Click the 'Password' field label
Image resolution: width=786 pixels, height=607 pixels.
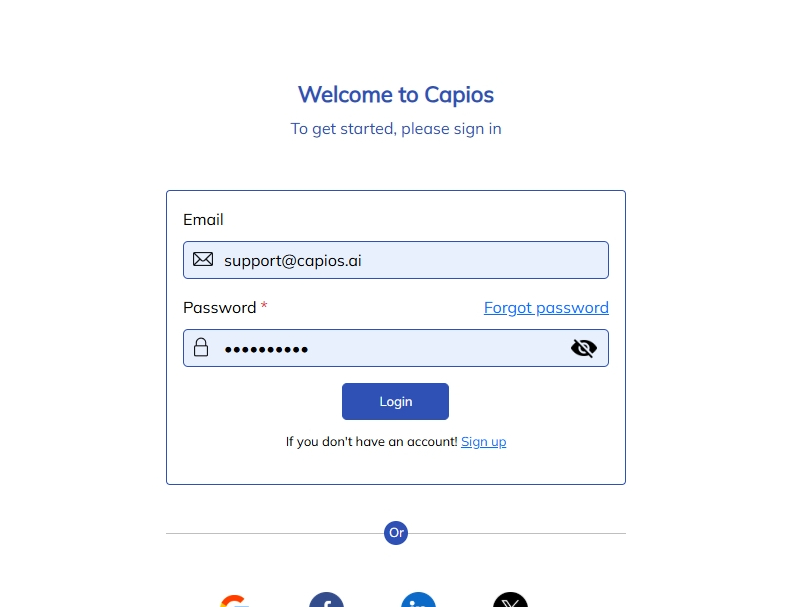[x=220, y=307]
